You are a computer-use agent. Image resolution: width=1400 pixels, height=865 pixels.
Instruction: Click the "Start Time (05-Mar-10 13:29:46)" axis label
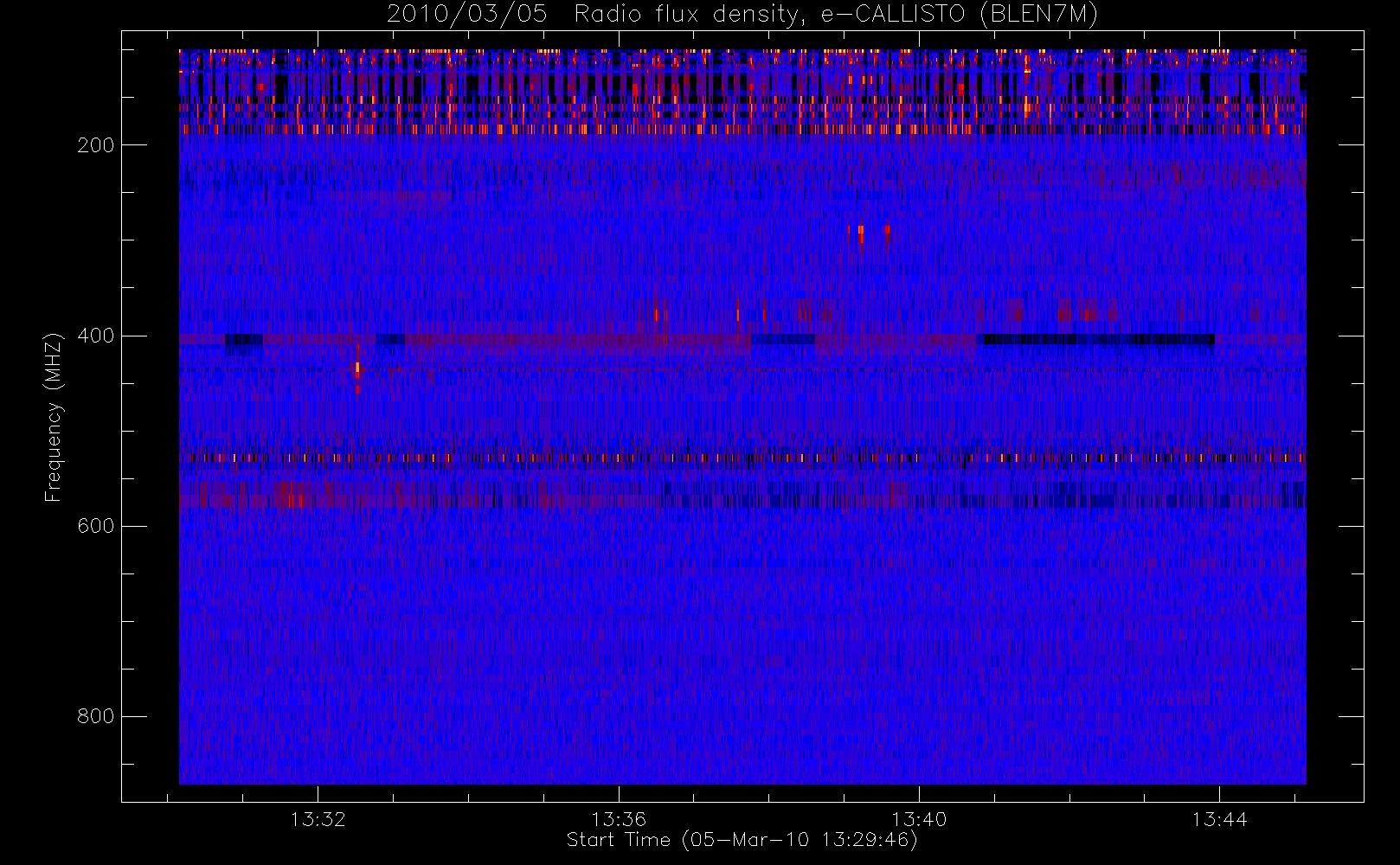tap(742, 840)
